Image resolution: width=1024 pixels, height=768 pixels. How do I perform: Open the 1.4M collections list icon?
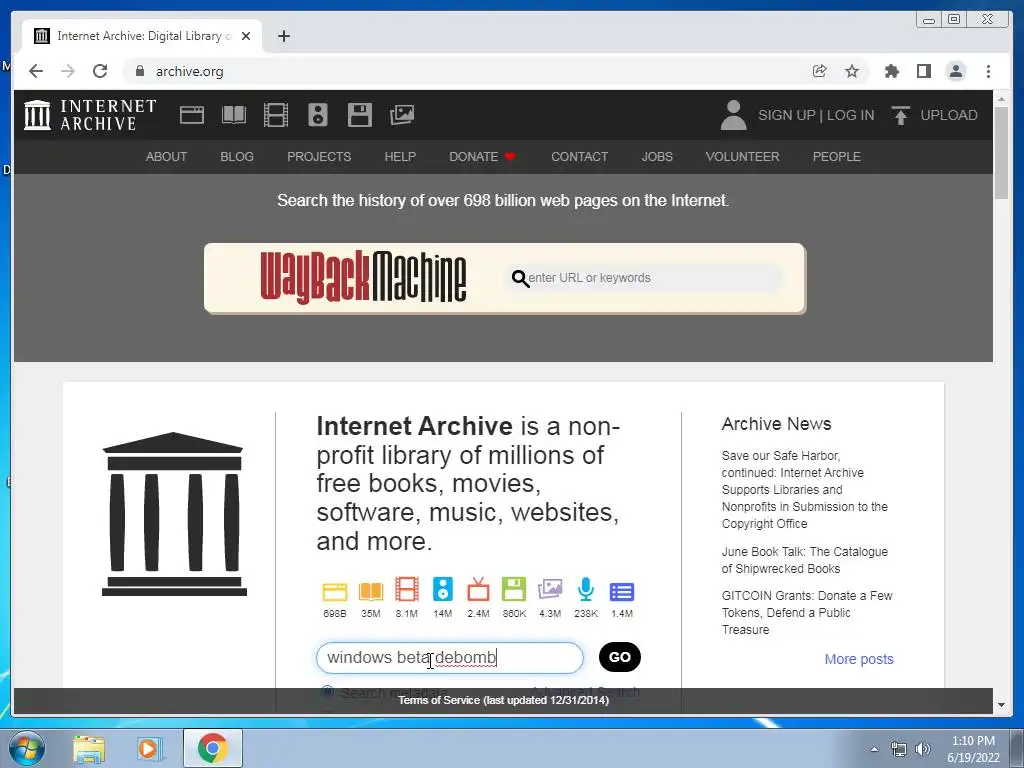[x=622, y=592]
